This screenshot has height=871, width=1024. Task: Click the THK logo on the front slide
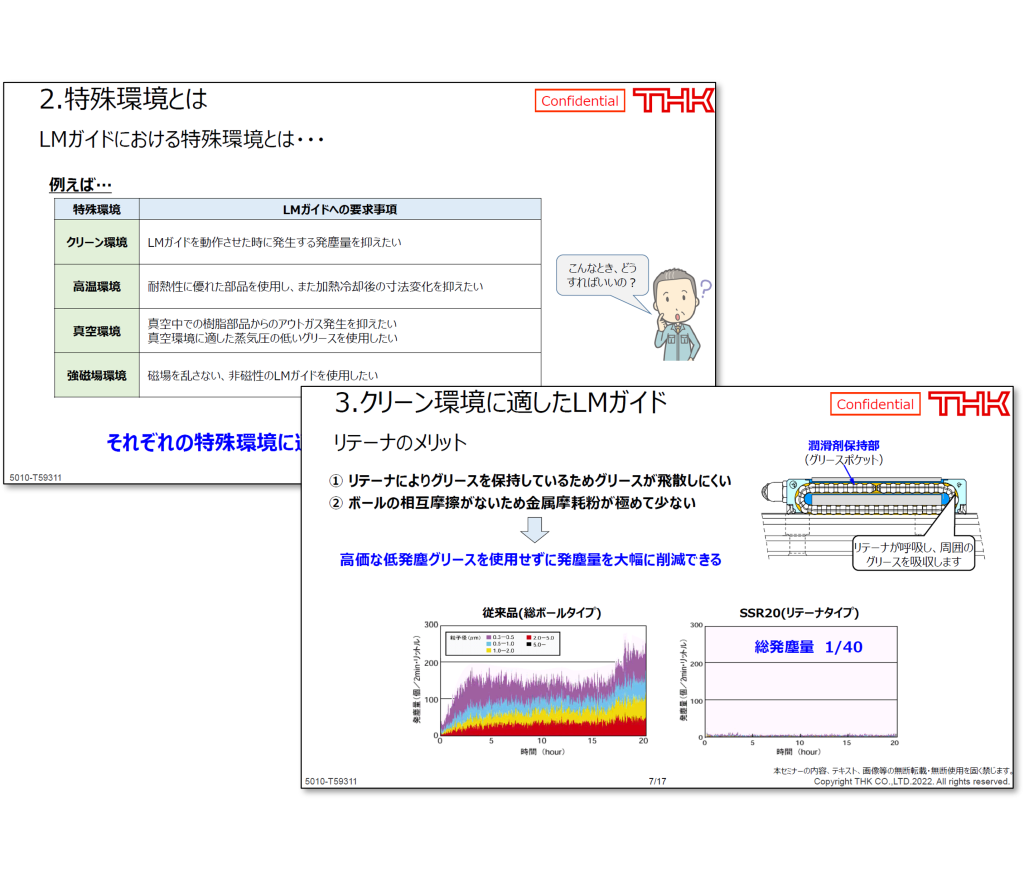[969, 404]
